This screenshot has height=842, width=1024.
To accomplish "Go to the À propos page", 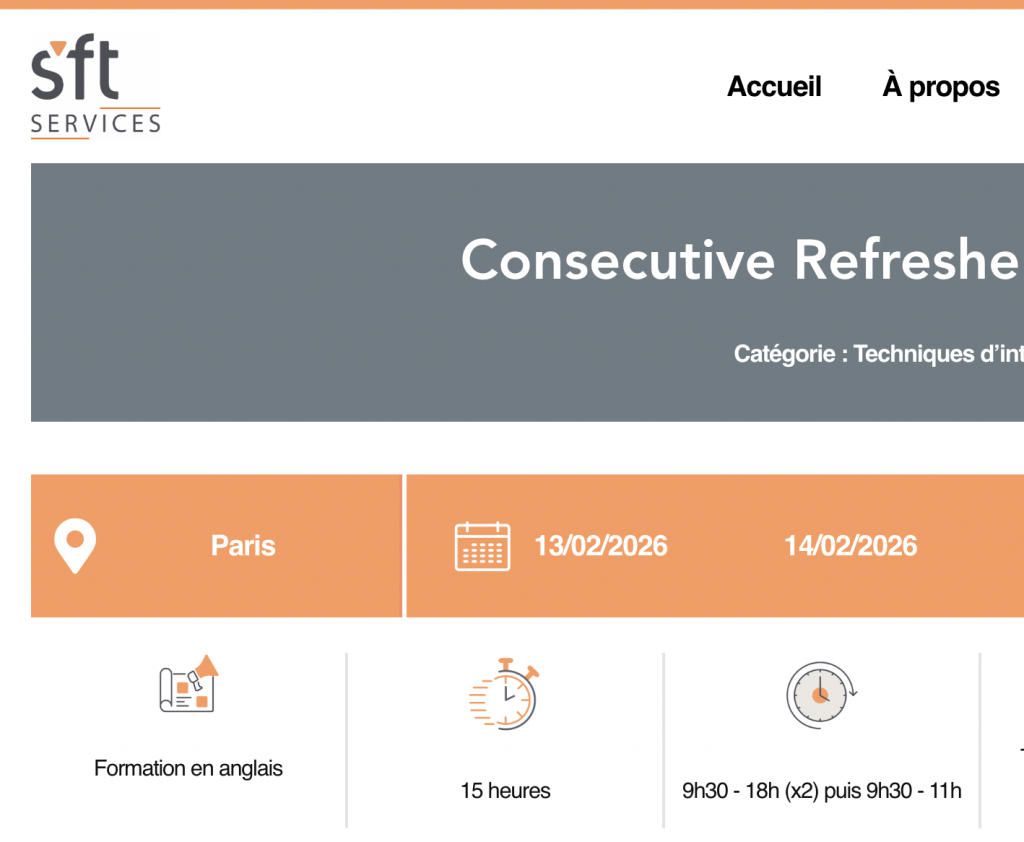I will point(940,87).
